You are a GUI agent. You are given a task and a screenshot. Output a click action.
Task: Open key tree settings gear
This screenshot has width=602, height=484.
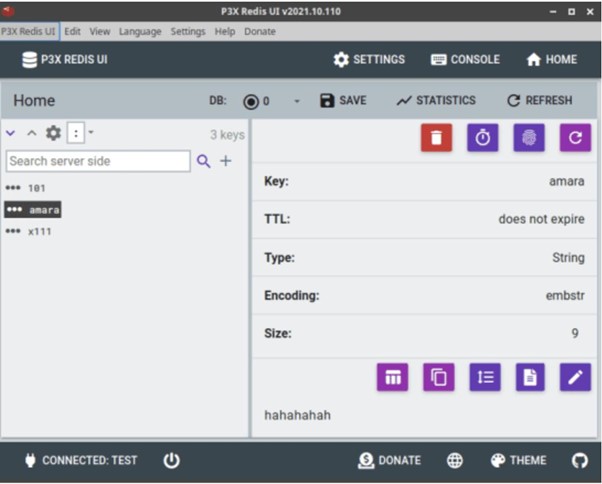click(x=53, y=133)
